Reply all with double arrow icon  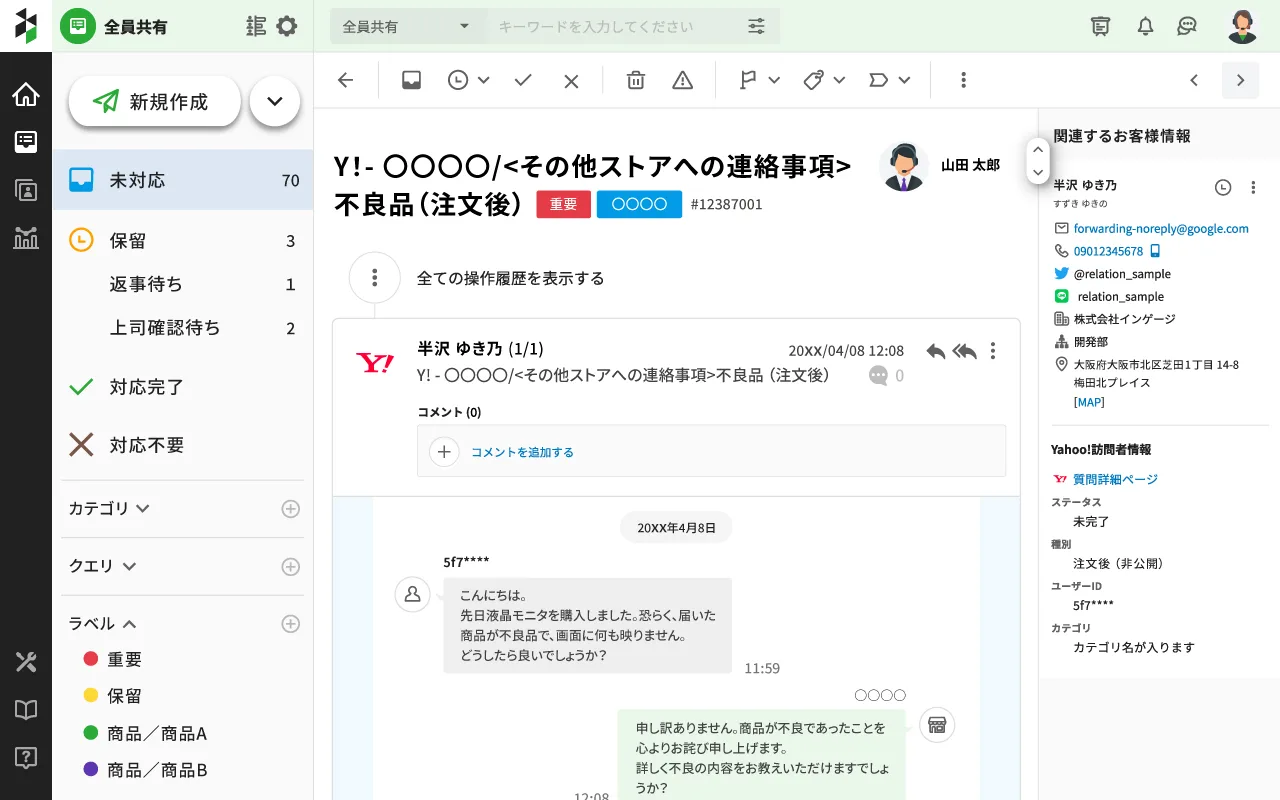click(964, 351)
